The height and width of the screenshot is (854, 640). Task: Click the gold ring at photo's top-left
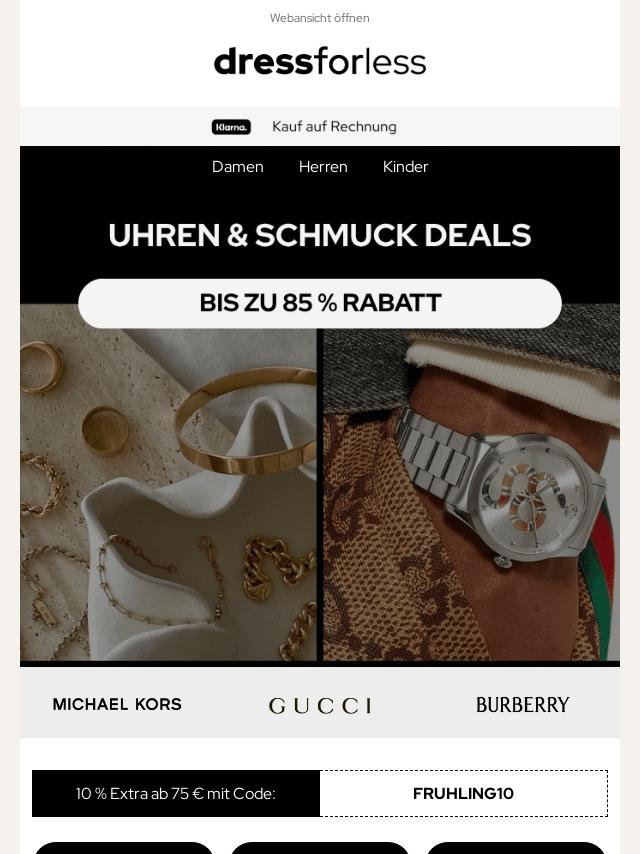pos(41,367)
